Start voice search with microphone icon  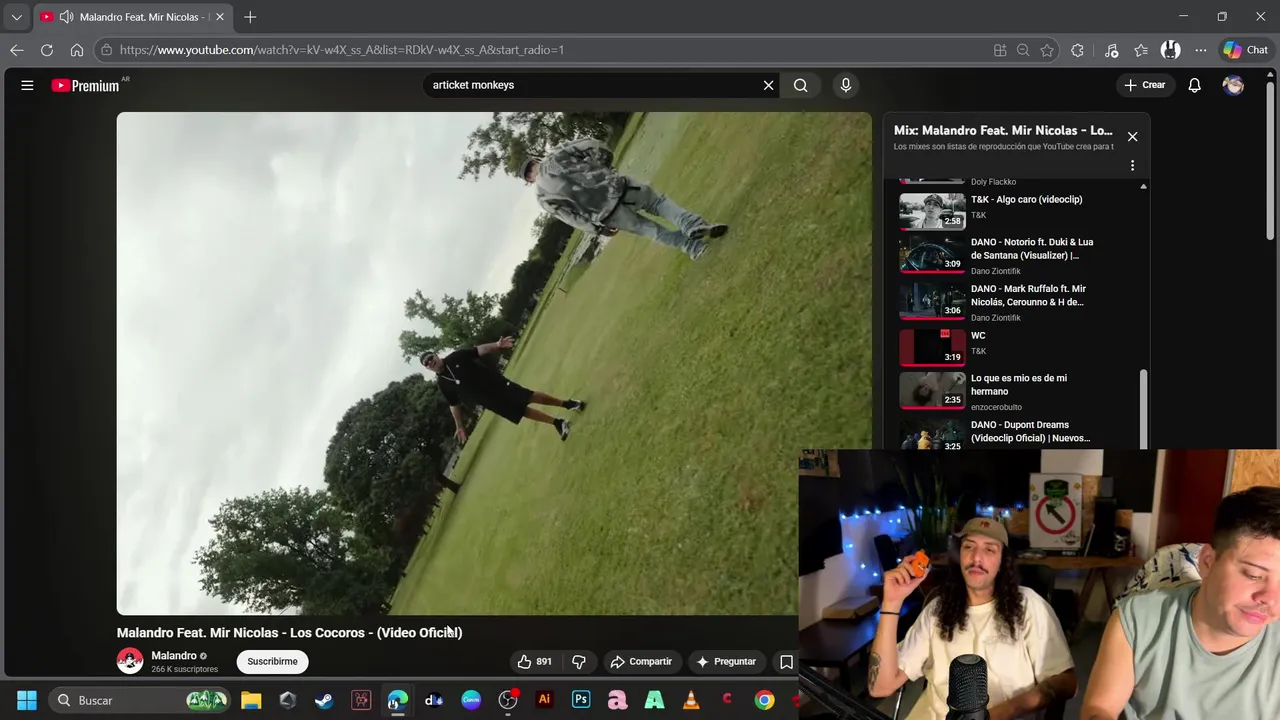pos(846,85)
